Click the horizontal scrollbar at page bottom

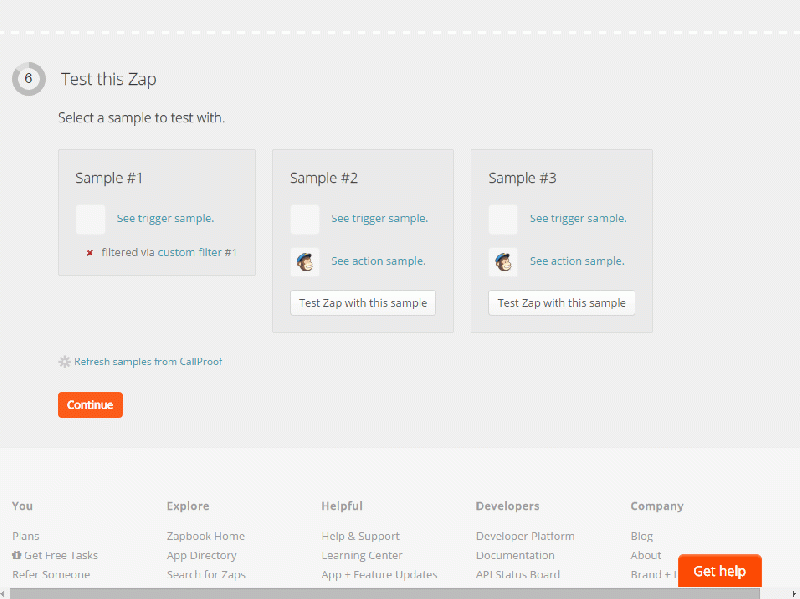click(x=400, y=593)
